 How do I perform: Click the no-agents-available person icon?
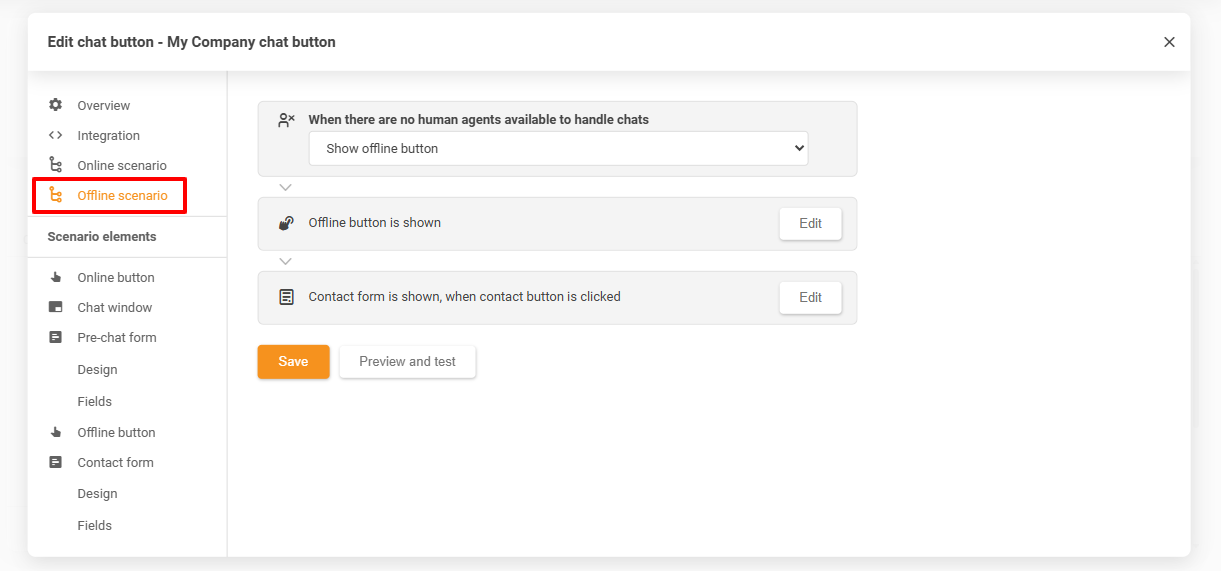coord(286,120)
